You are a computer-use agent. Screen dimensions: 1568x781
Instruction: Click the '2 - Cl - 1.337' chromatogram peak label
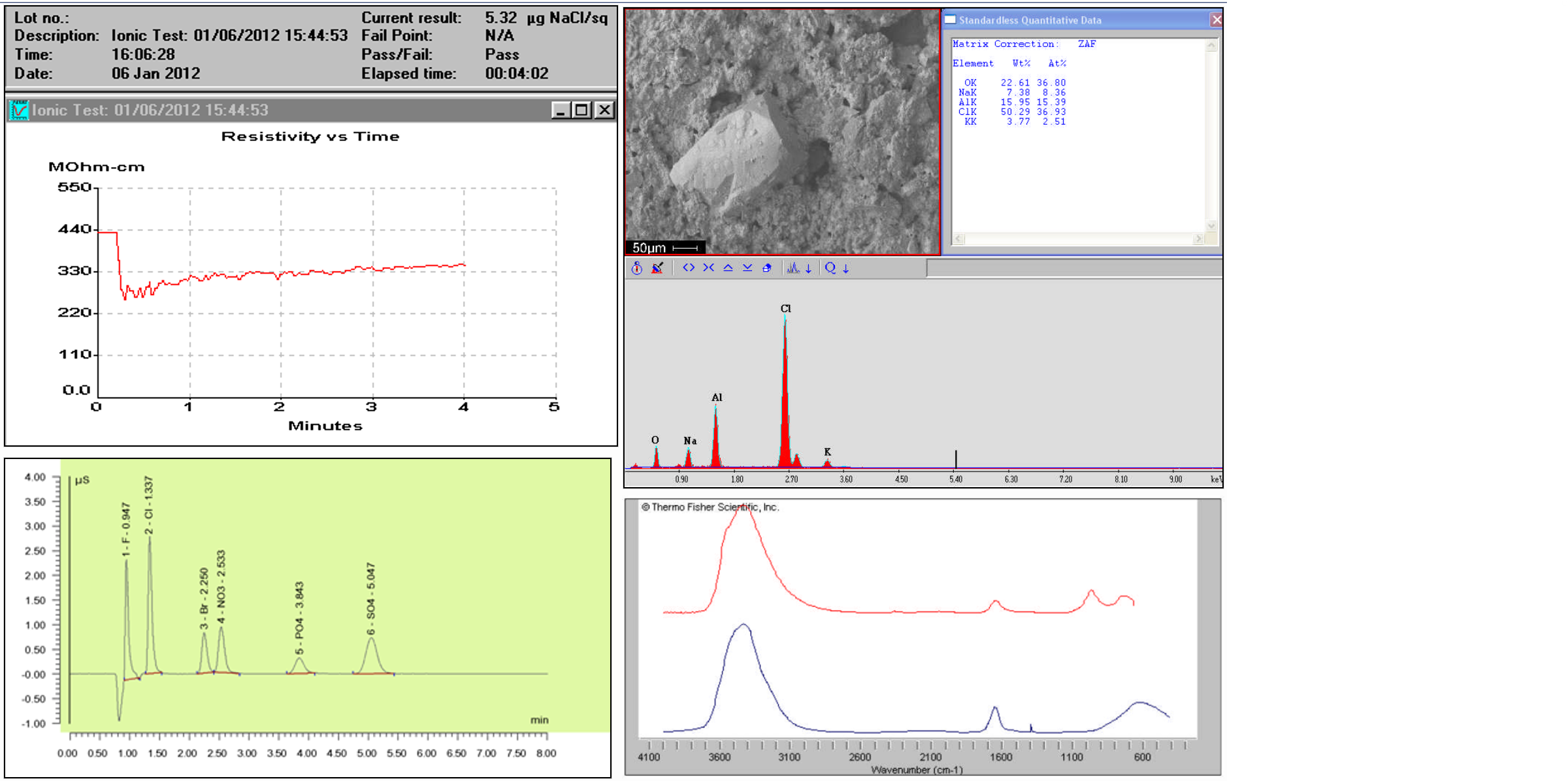(x=149, y=505)
